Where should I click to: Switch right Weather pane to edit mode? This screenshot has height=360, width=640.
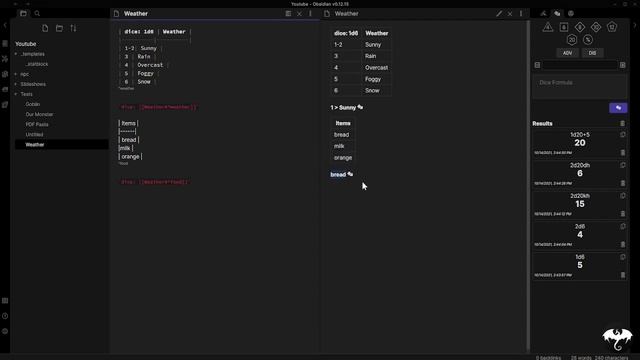(499, 13)
